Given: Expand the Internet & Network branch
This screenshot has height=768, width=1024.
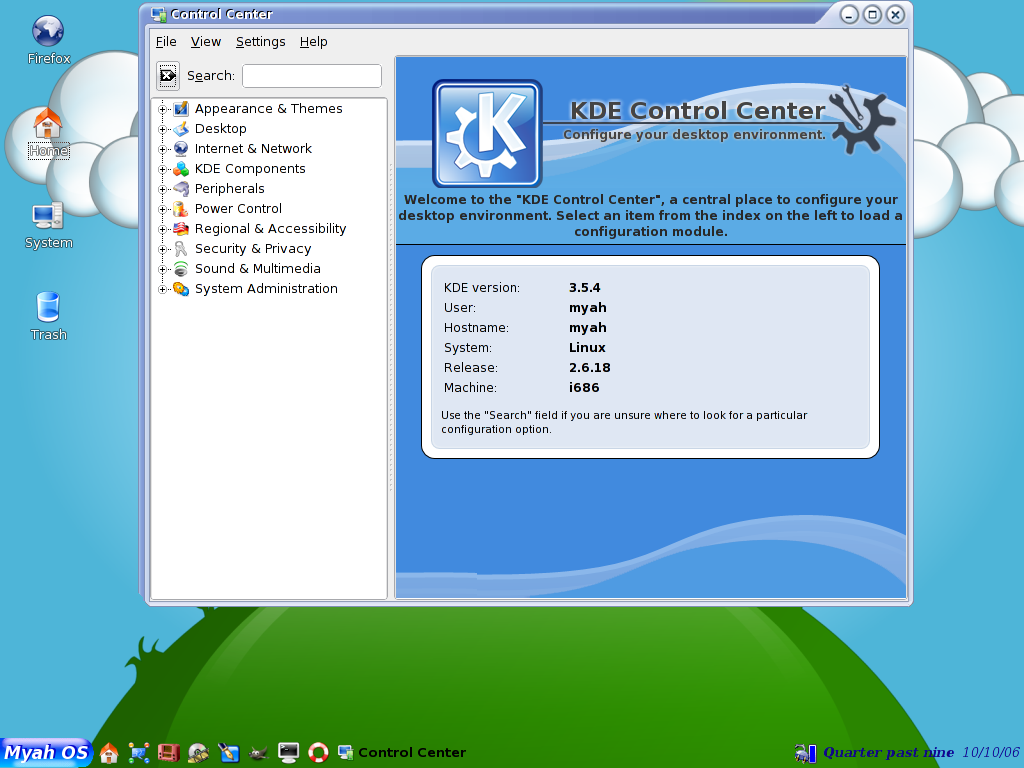Looking at the screenshot, I should pos(163,150).
